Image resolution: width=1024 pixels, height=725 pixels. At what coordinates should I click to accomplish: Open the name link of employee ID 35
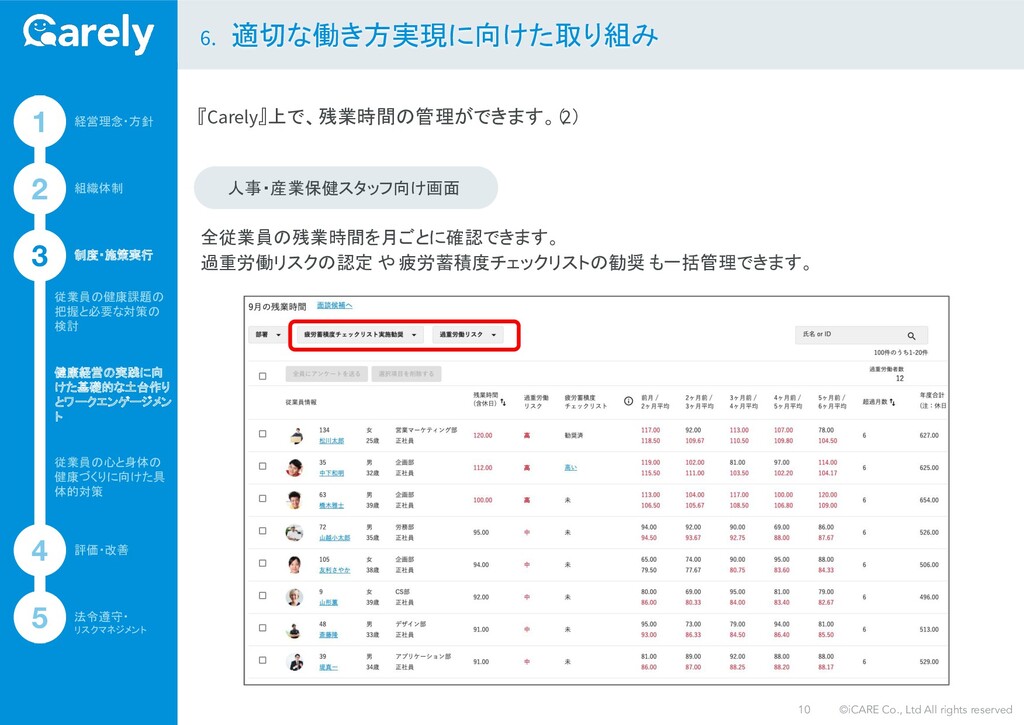click(331, 473)
